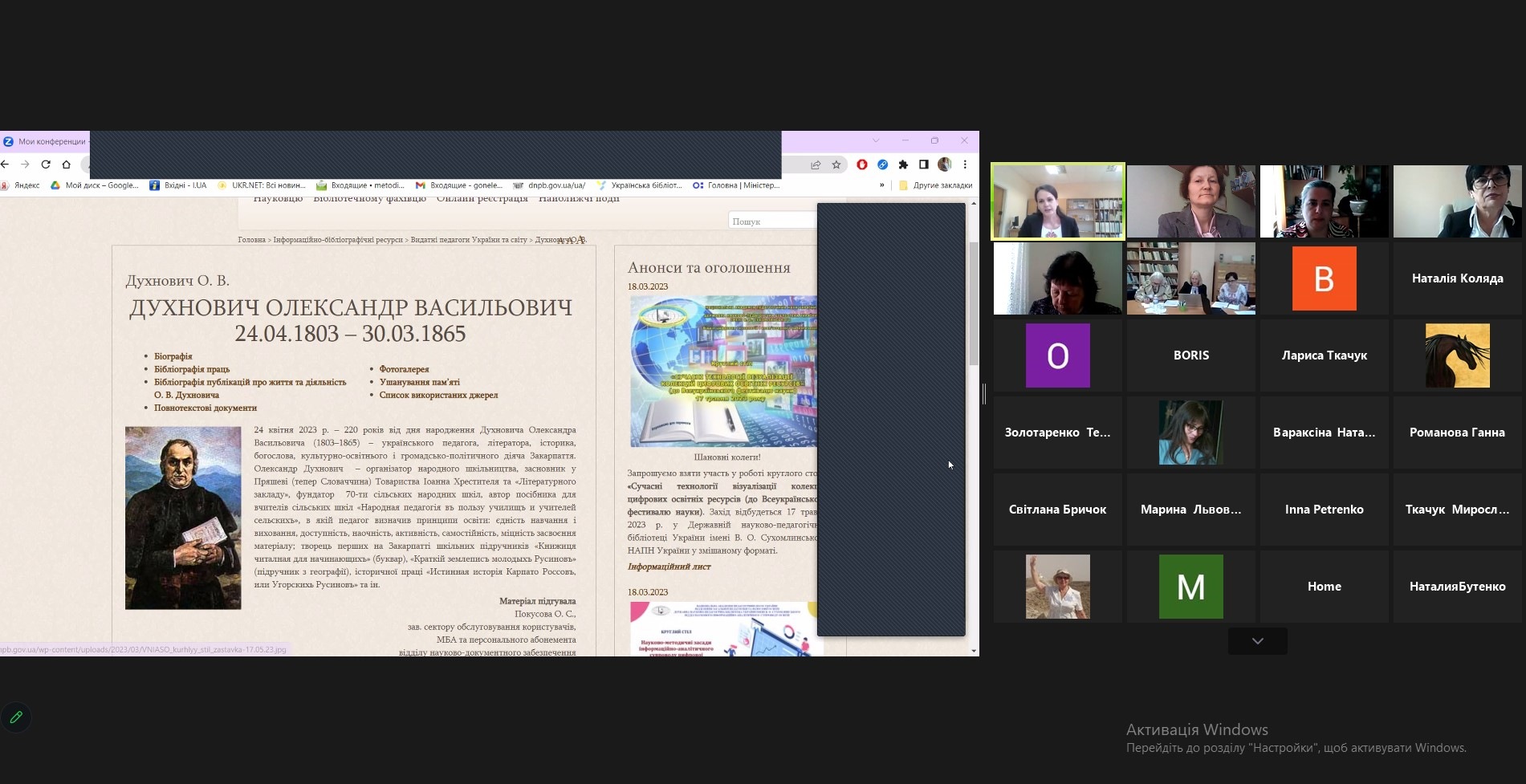Viewport: 1526px width, 784px height.
Task: Open the tab search dropdown arrow
Action: click(876, 141)
